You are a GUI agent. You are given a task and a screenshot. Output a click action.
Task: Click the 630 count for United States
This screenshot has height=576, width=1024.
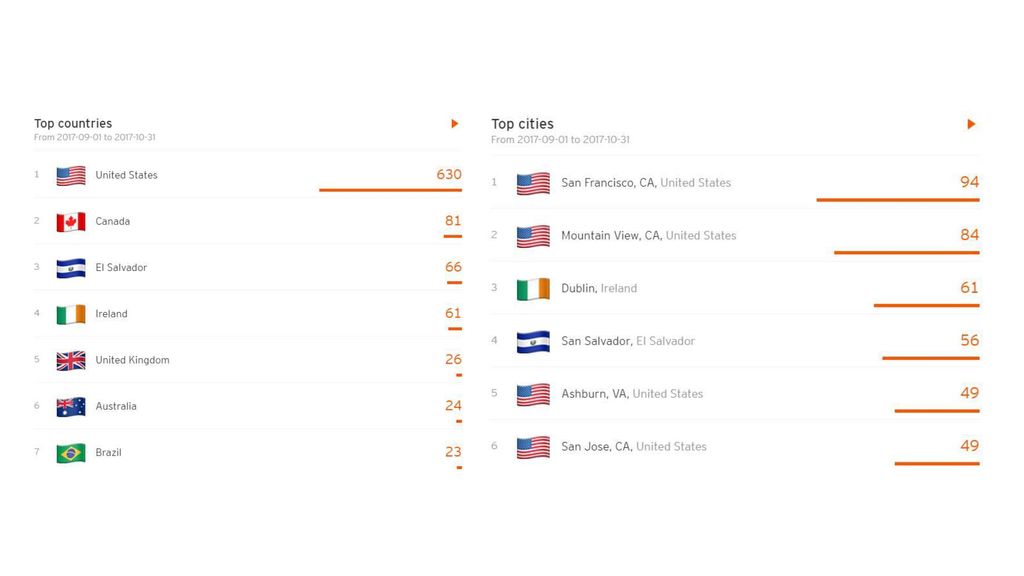[x=449, y=174]
